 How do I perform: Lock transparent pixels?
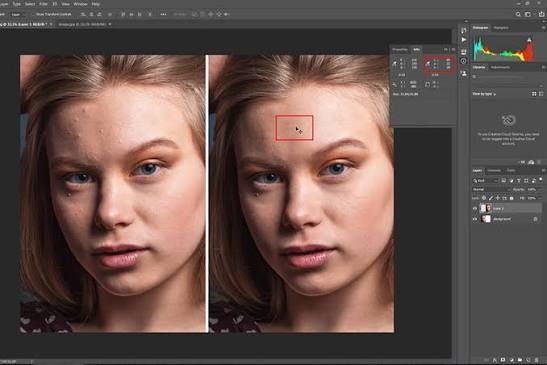484,198
